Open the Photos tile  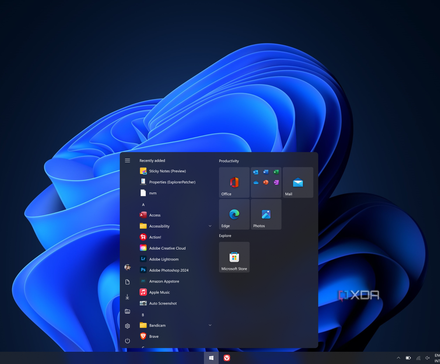(266, 214)
